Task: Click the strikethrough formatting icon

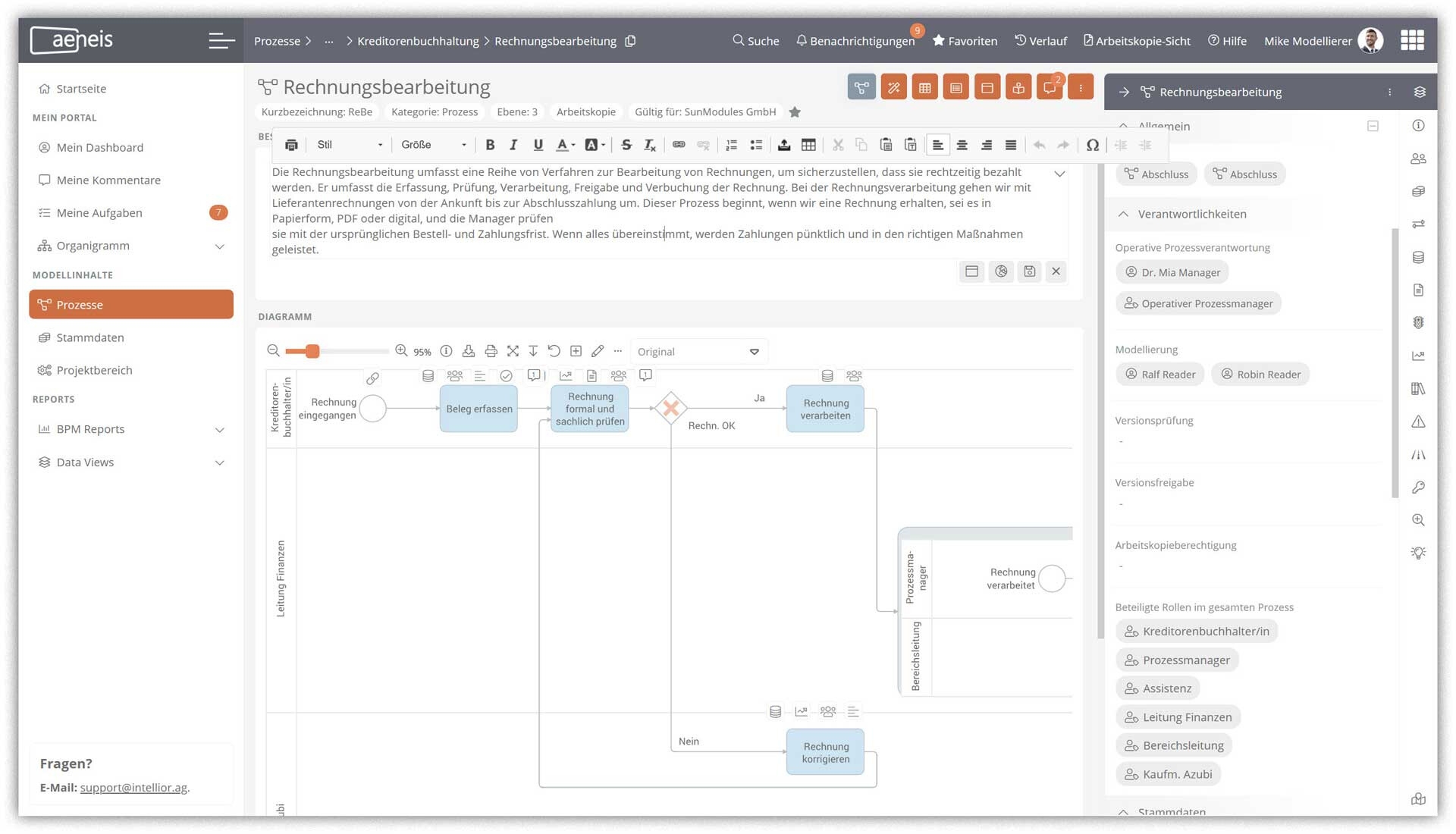Action: pyautogui.click(x=626, y=145)
